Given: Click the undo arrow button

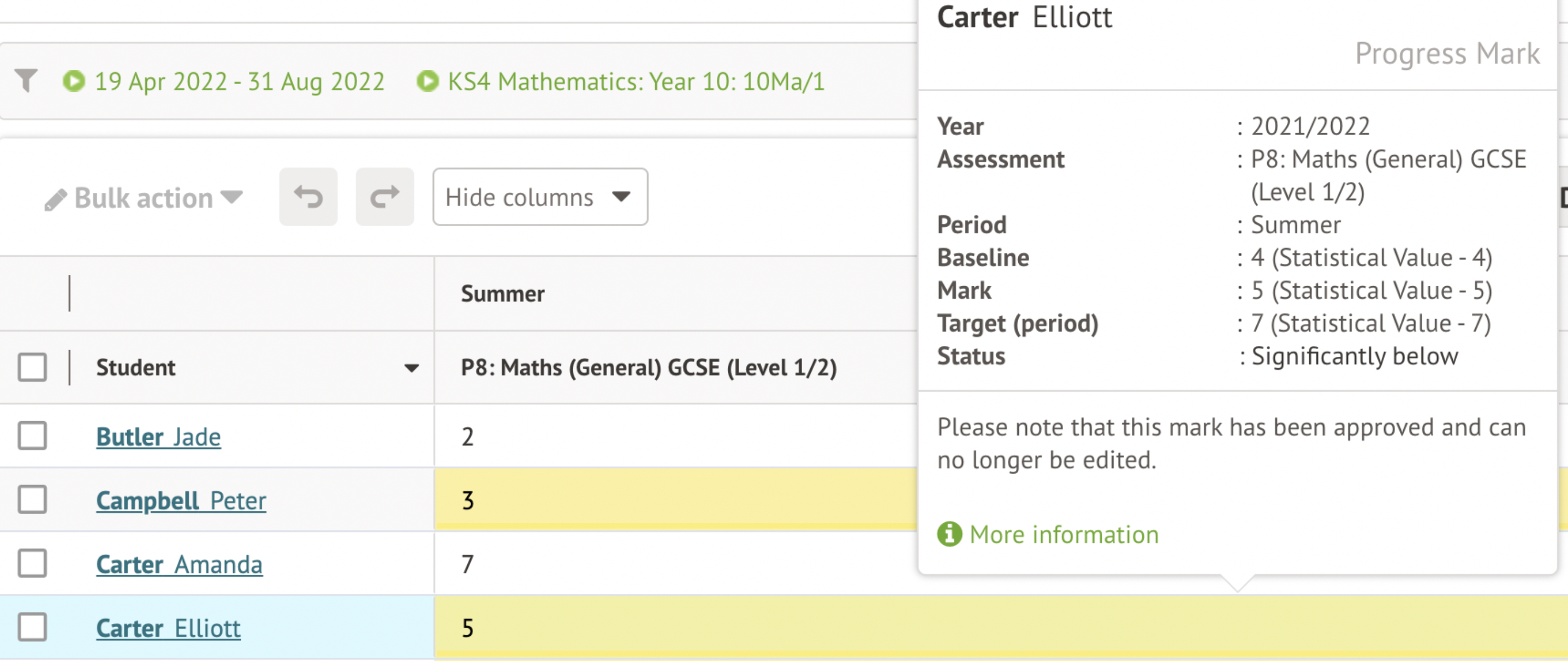Looking at the screenshot, I should [308, 197].
